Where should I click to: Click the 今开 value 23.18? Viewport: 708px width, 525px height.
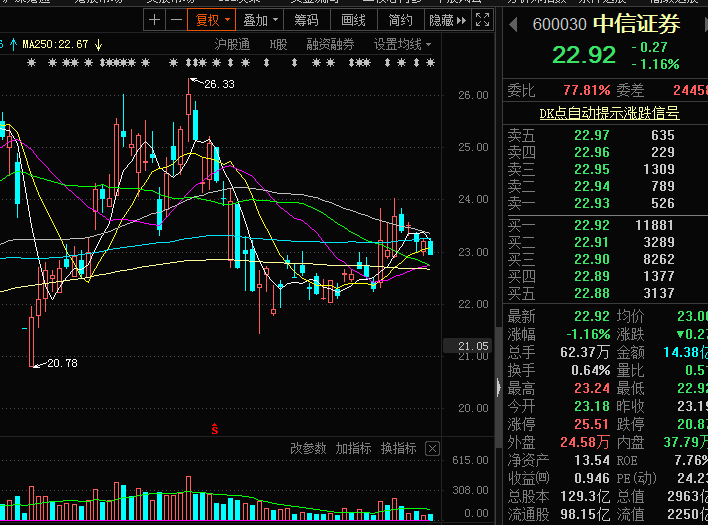(592, 406)
